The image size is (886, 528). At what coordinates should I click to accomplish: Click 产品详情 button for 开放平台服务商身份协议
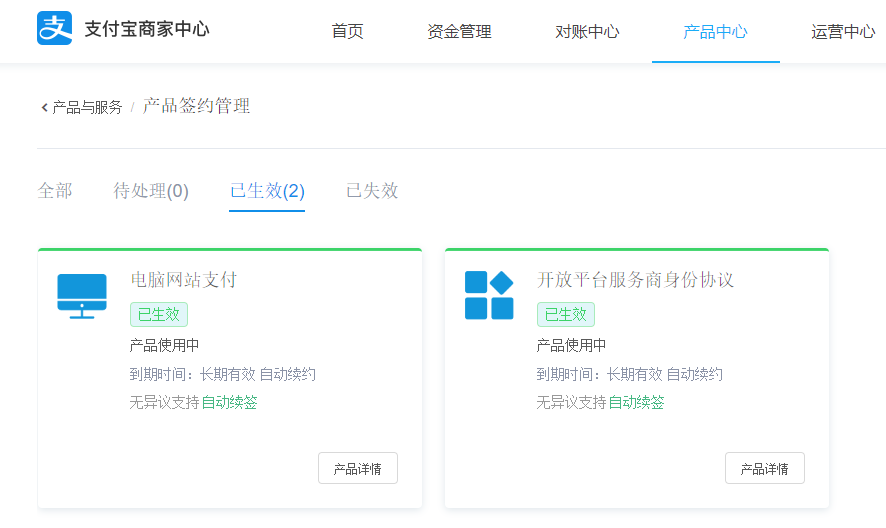point(765,468)
